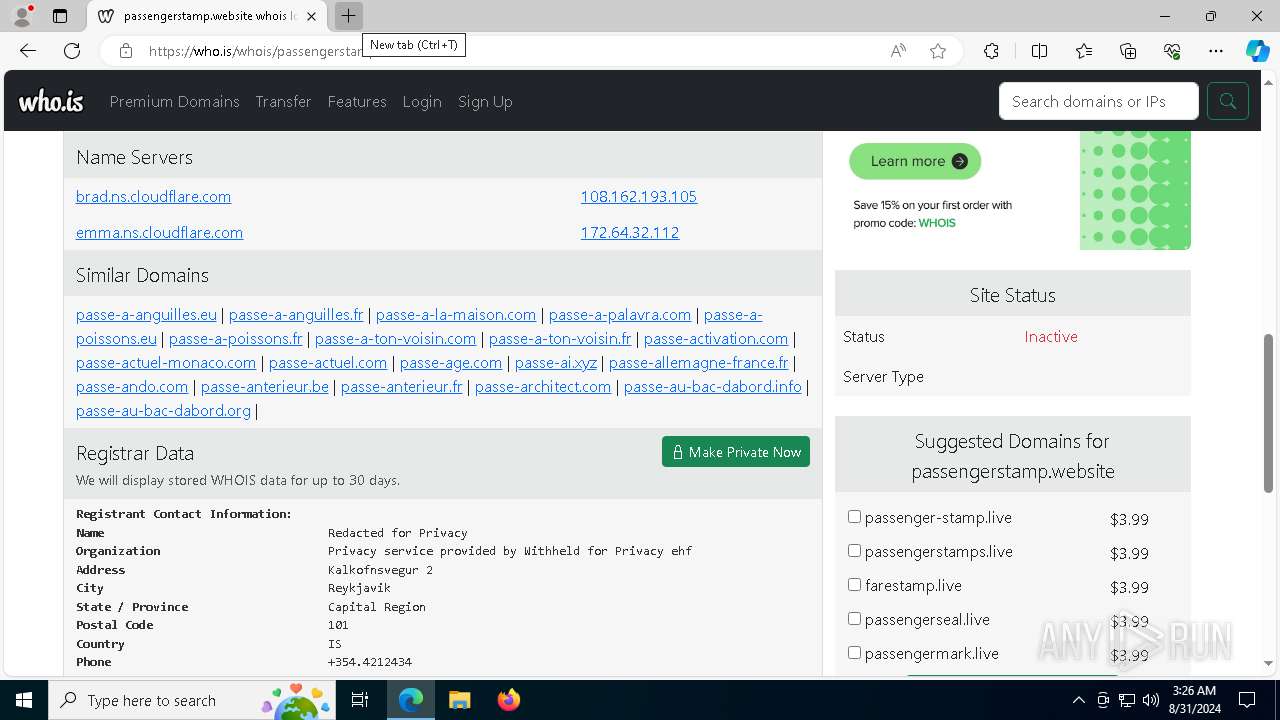Open the Login nav item
This screenshot has height=720, width=1280.
[422, 101]
